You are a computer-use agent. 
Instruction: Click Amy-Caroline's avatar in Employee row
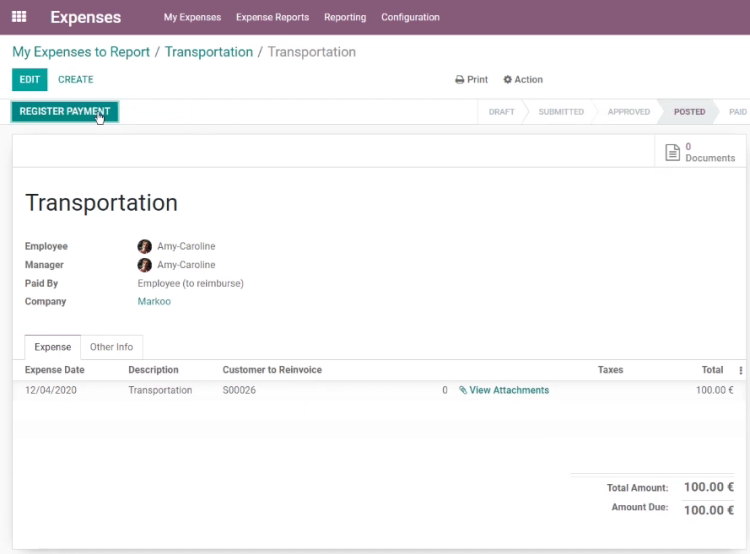144,246
